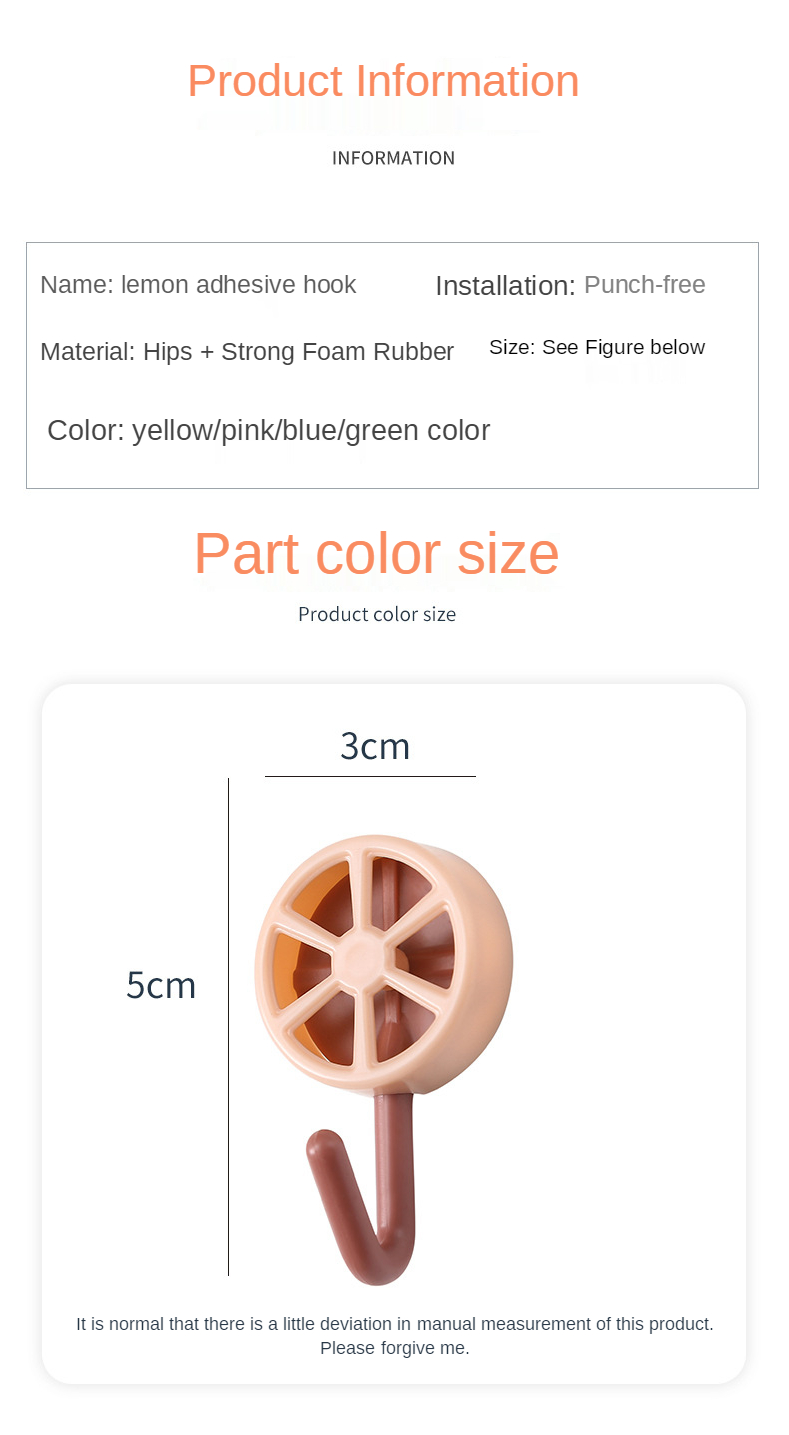
Task: Click the "Product color size" subtitle
Action: pyautogui.click(x=377, y=614)
